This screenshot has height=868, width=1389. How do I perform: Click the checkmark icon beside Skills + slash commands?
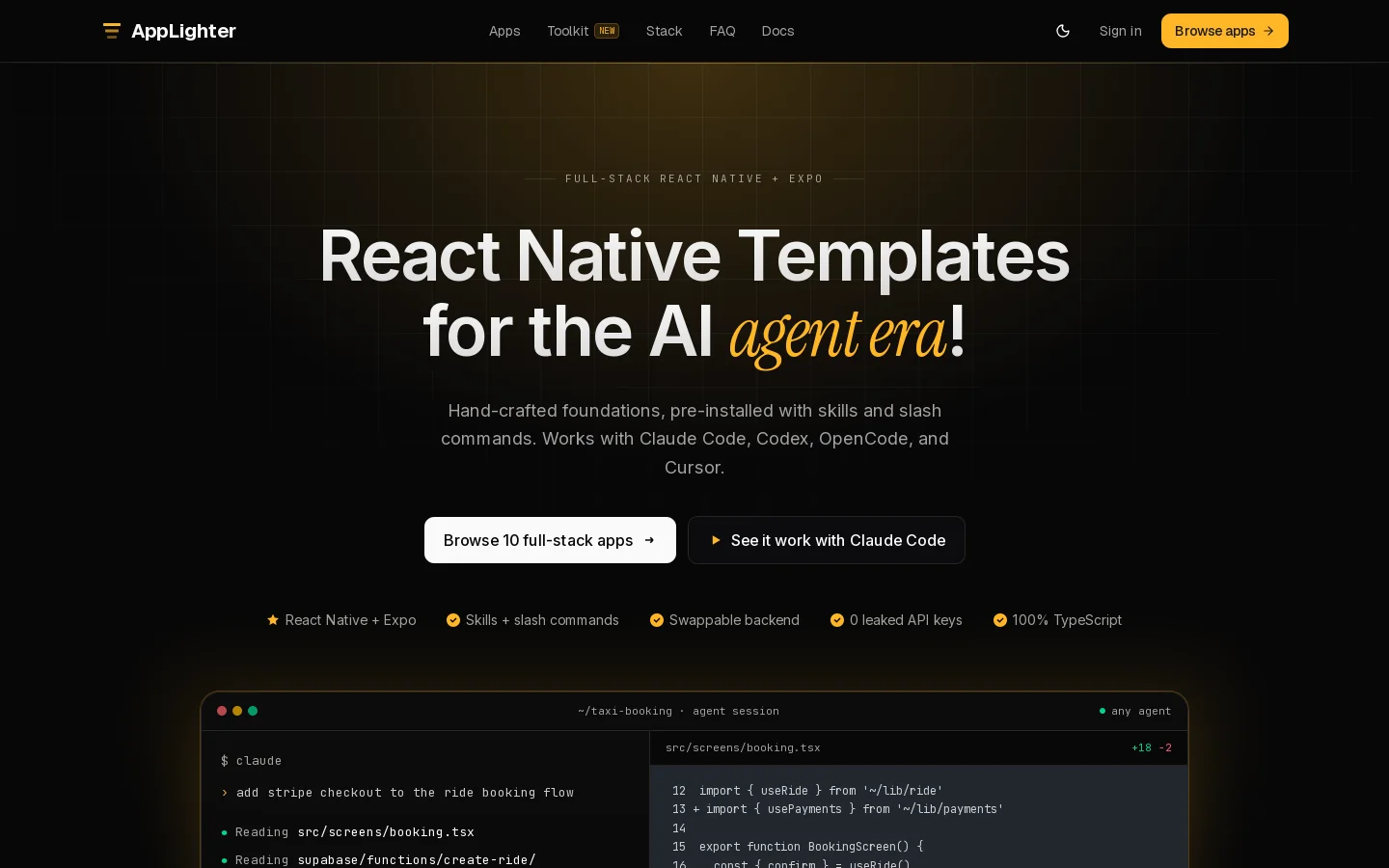(453, 620)
